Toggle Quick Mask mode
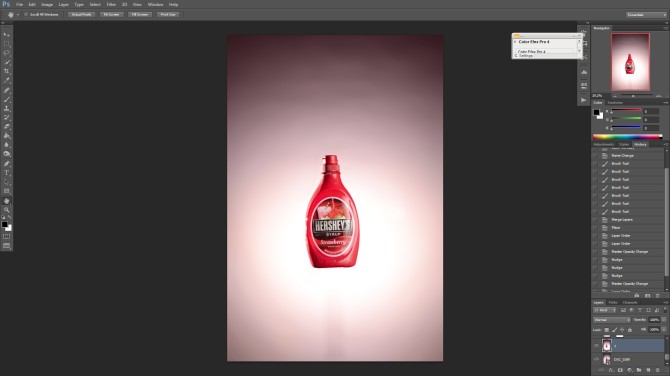Image resolution: width=670 pixels, height=376 pixels. (6, 236)
